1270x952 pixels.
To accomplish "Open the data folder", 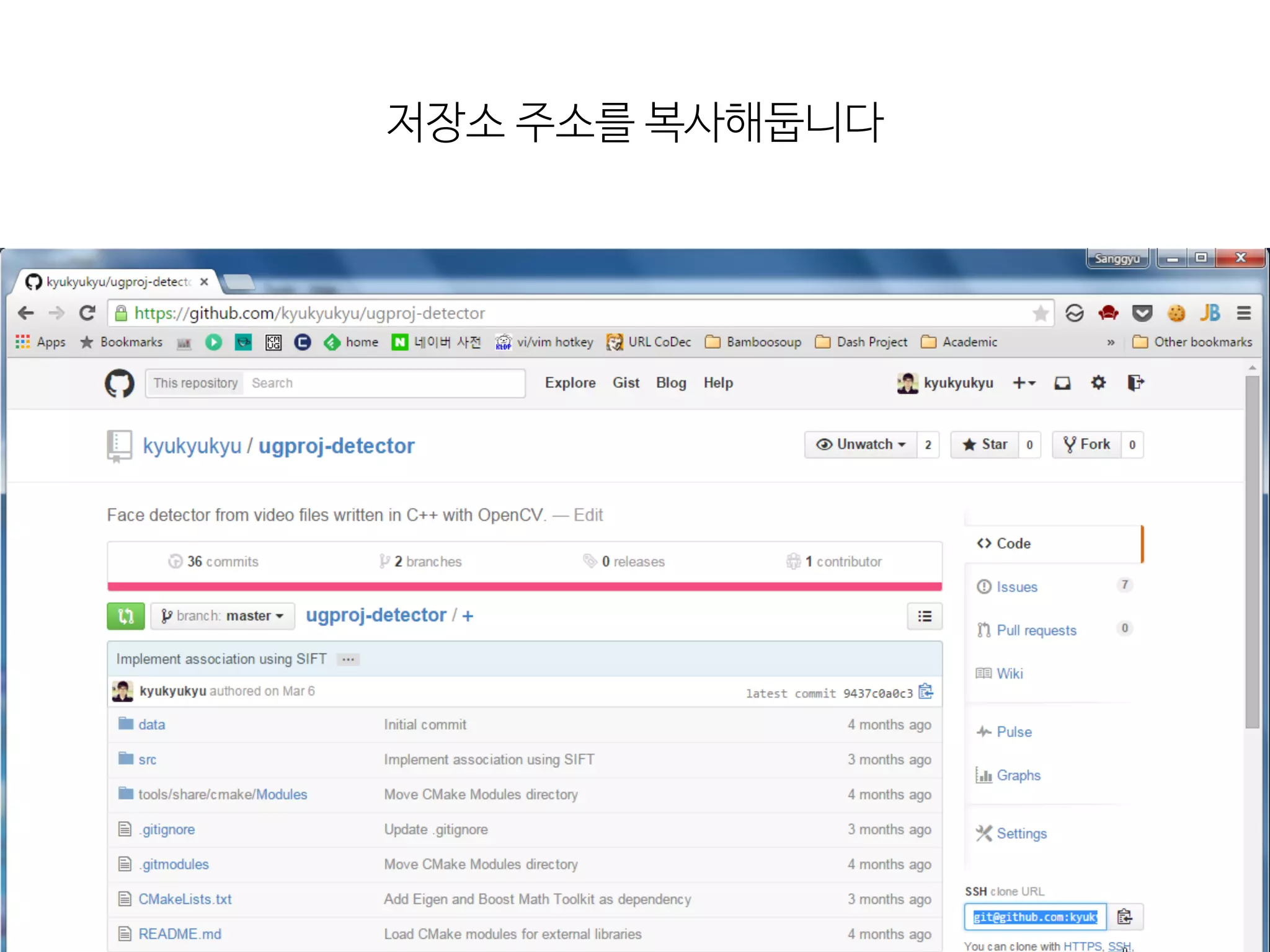I will [x=152, y=725].
